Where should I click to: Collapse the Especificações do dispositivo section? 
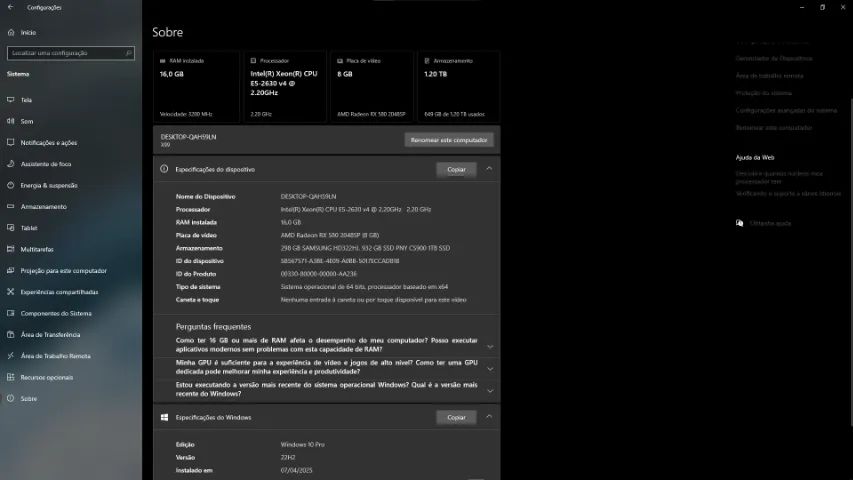(x=489, y=169)
